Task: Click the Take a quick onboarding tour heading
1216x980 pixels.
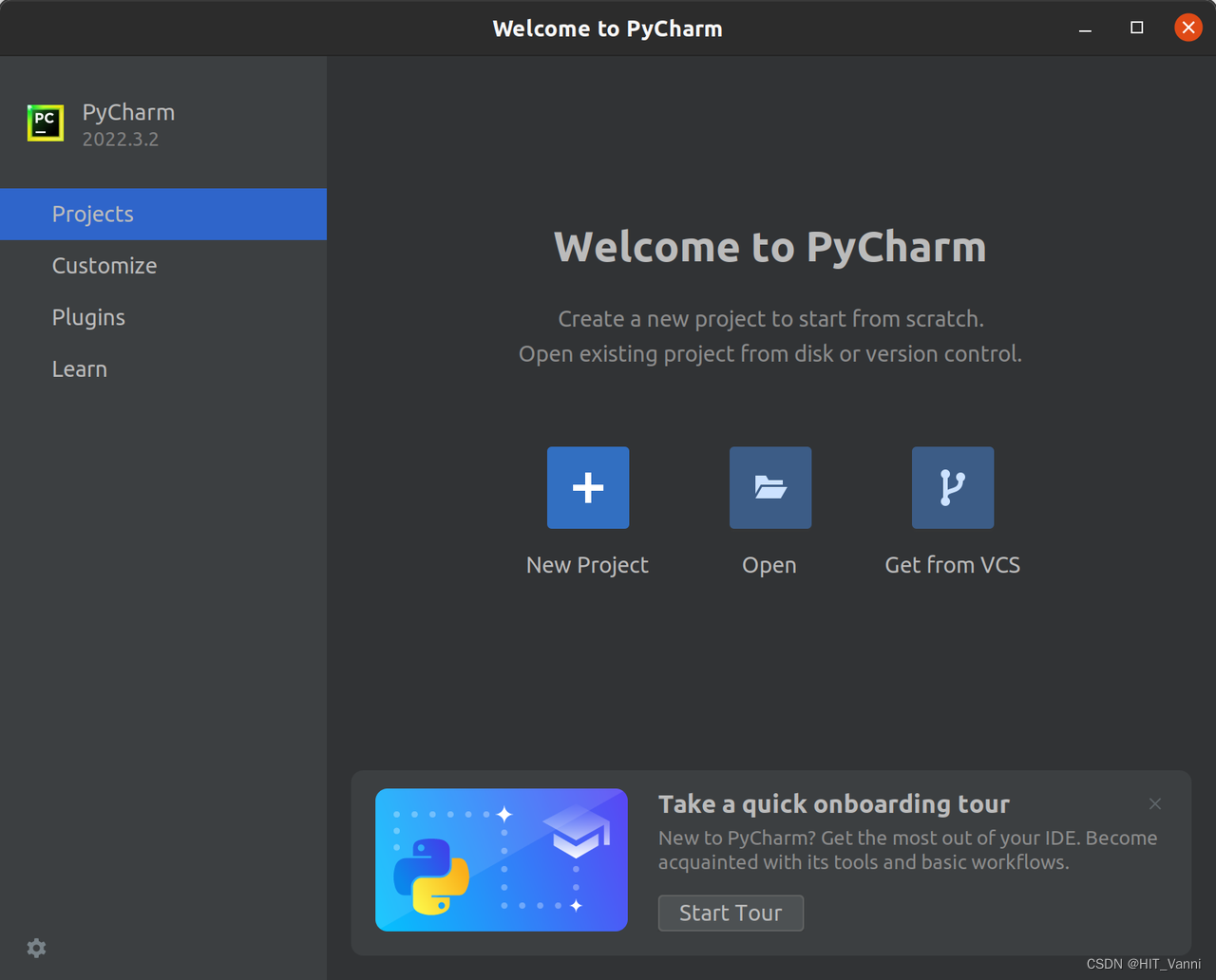Action: (834, 804)
